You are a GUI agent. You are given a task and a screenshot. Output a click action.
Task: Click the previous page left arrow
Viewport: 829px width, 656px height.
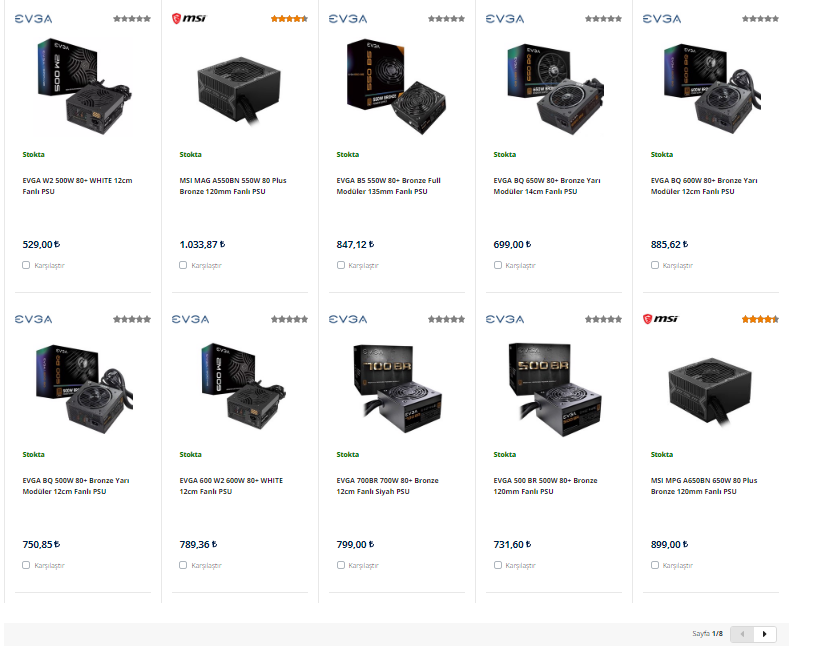pyautogui.click(x=742, y=634)
